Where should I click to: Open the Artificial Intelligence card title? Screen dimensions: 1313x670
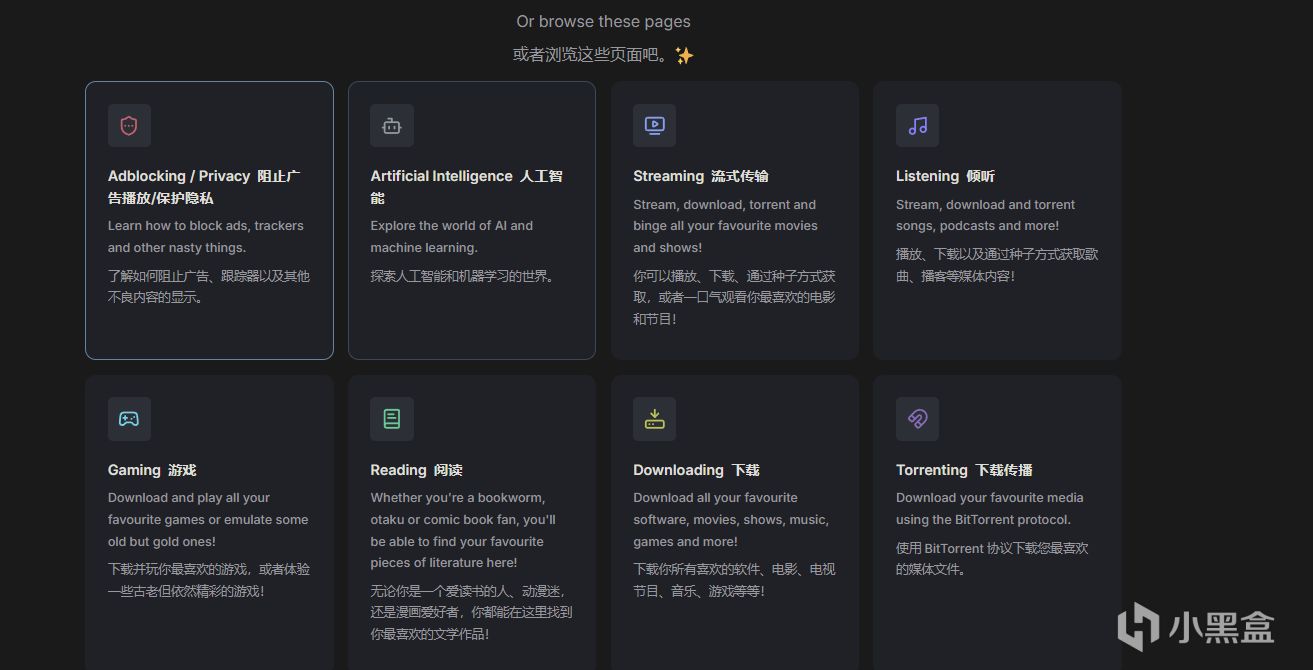click(x=467, y=187)
